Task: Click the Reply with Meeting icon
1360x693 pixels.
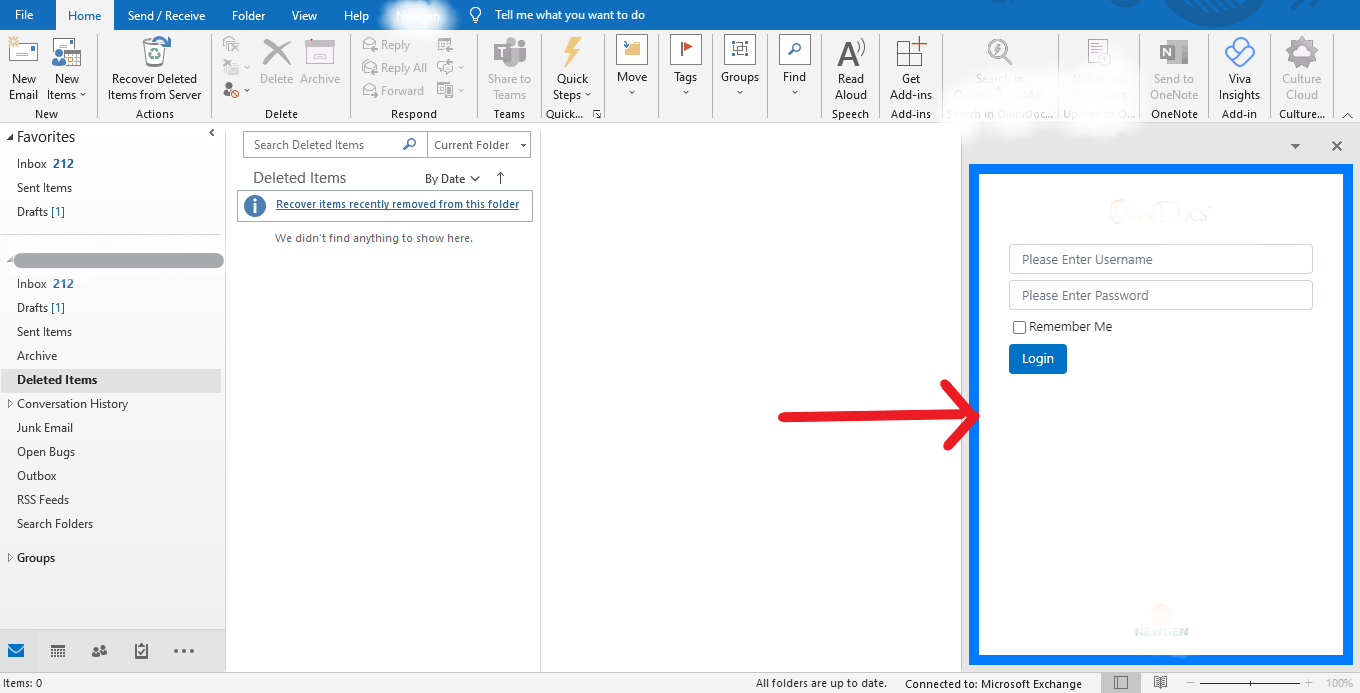Action: click(445, 45)
